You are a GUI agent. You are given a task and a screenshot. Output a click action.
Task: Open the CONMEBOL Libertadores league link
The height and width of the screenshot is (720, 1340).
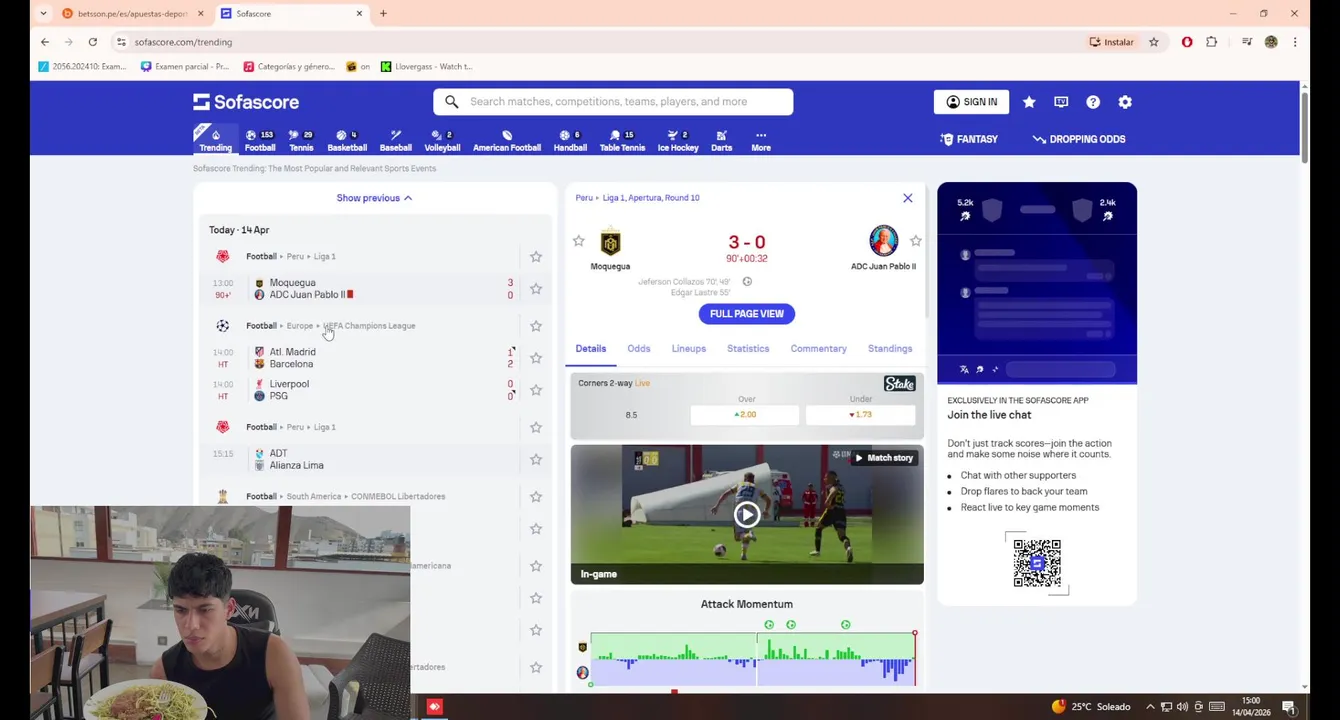[x=396, y=496]
